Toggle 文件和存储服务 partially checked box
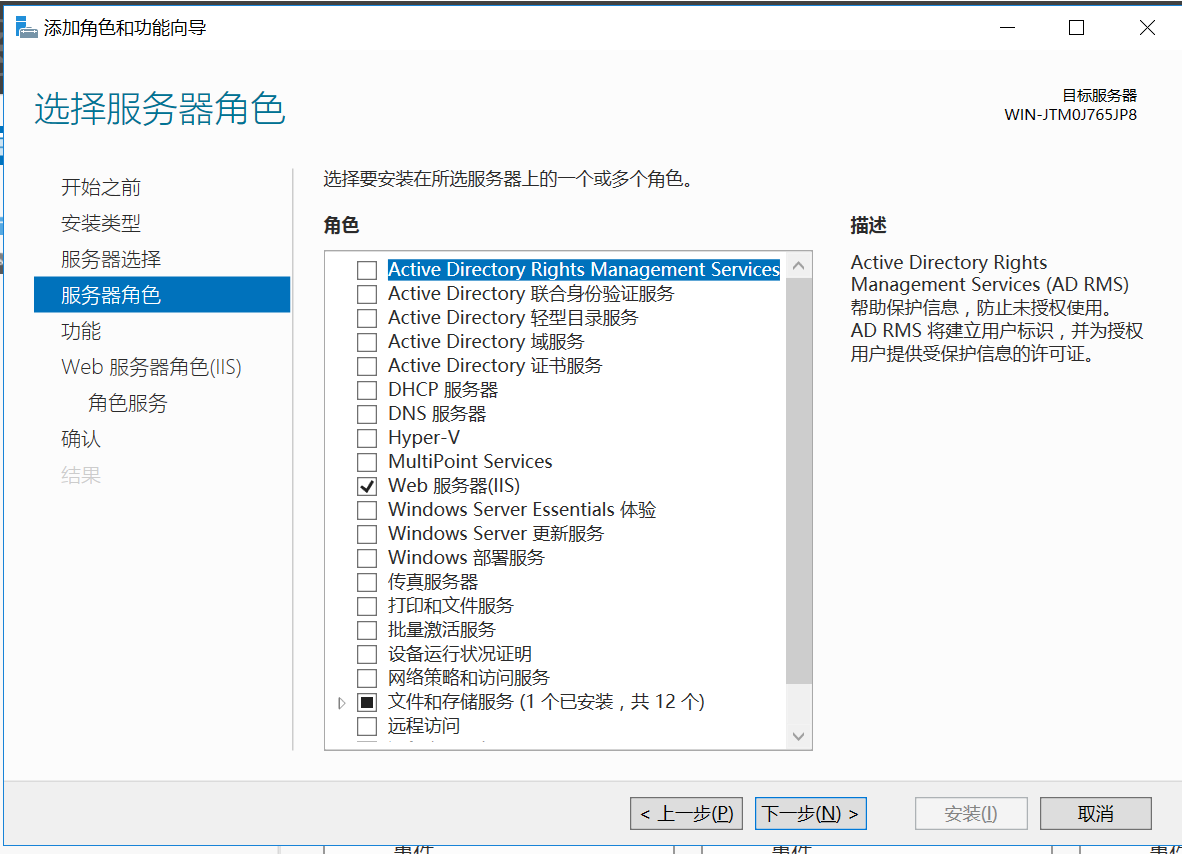Image resolution: width=1182 pixels, height=854 pixels. [367, 702]
